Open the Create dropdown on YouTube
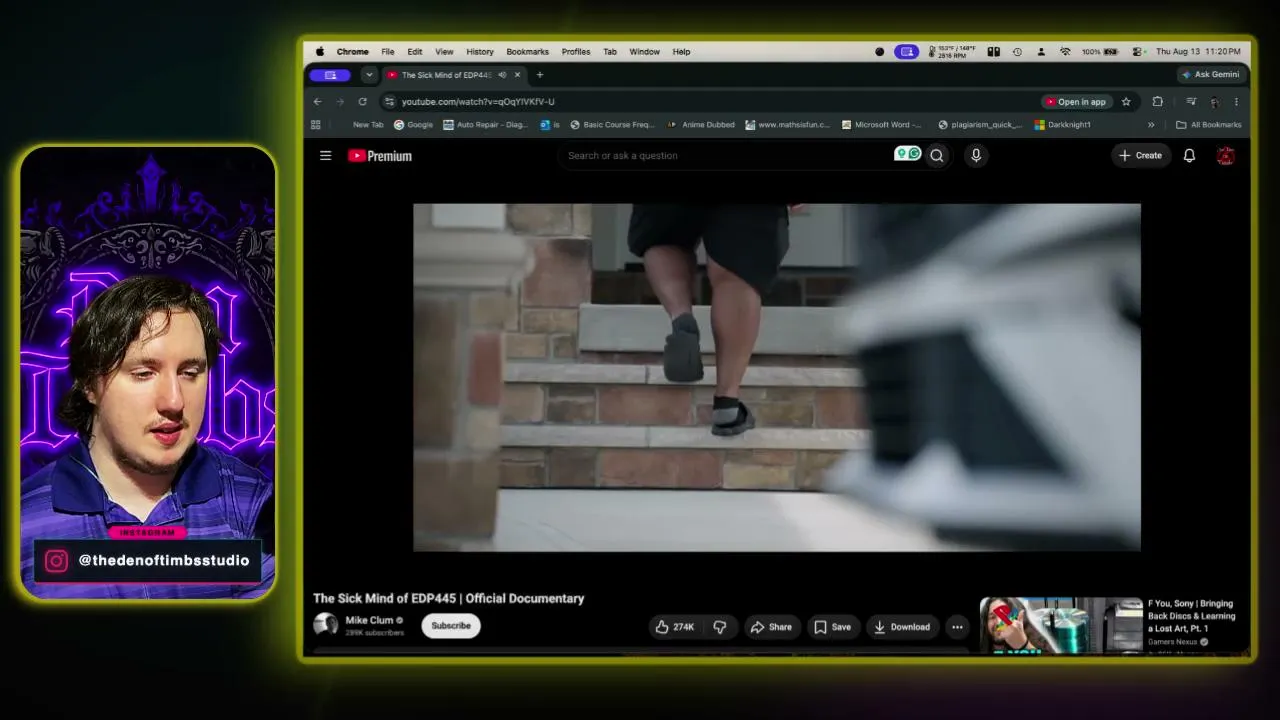 pos(1141,155)
